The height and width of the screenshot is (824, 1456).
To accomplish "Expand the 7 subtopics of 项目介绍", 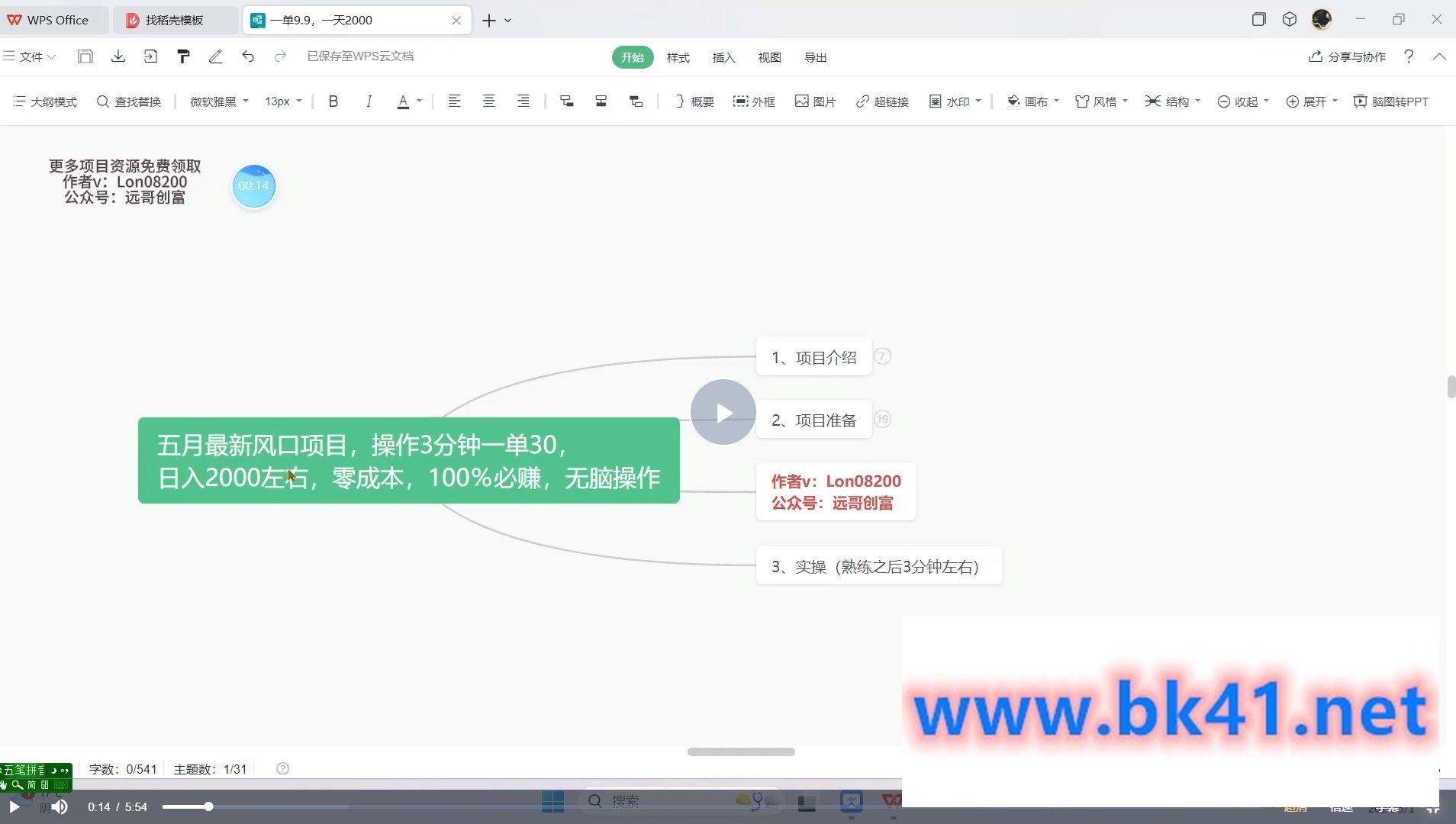I will [x=882, y=356].
